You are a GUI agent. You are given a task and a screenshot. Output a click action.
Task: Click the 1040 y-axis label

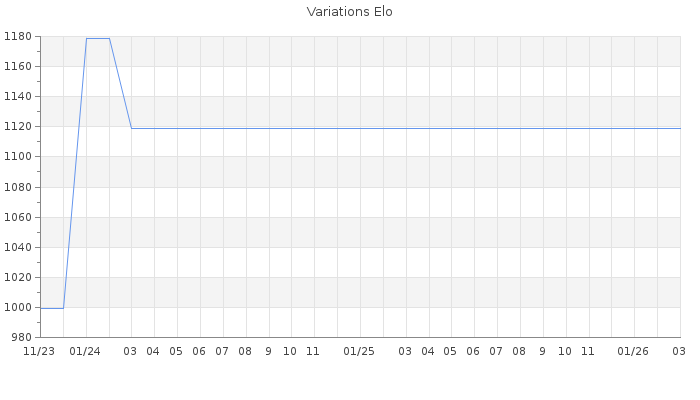[x=19, y=247]
